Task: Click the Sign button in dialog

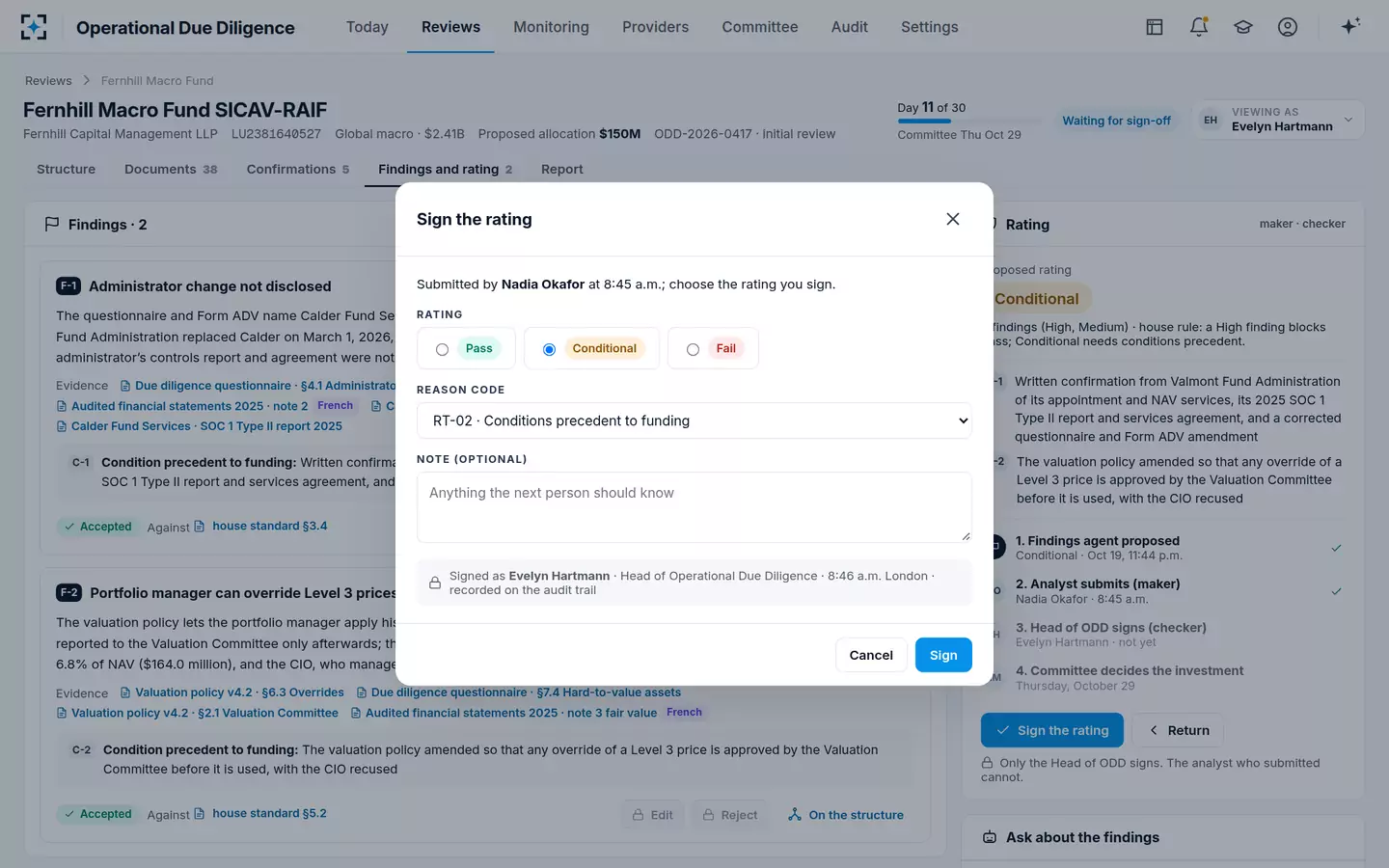Action: pos(943,655)
